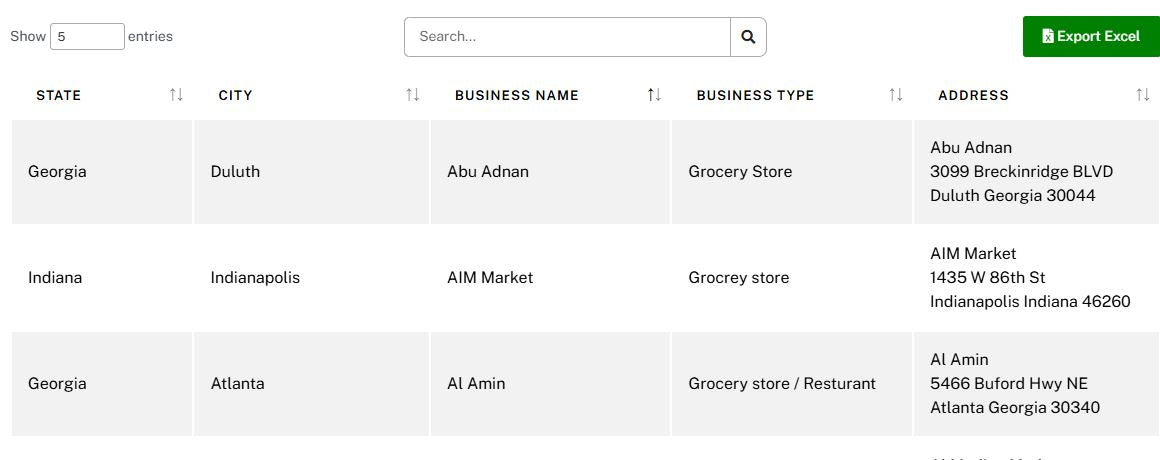Click the CITY column header label
The width and height of the screenshot is (1160, 460).
(235, 96)
